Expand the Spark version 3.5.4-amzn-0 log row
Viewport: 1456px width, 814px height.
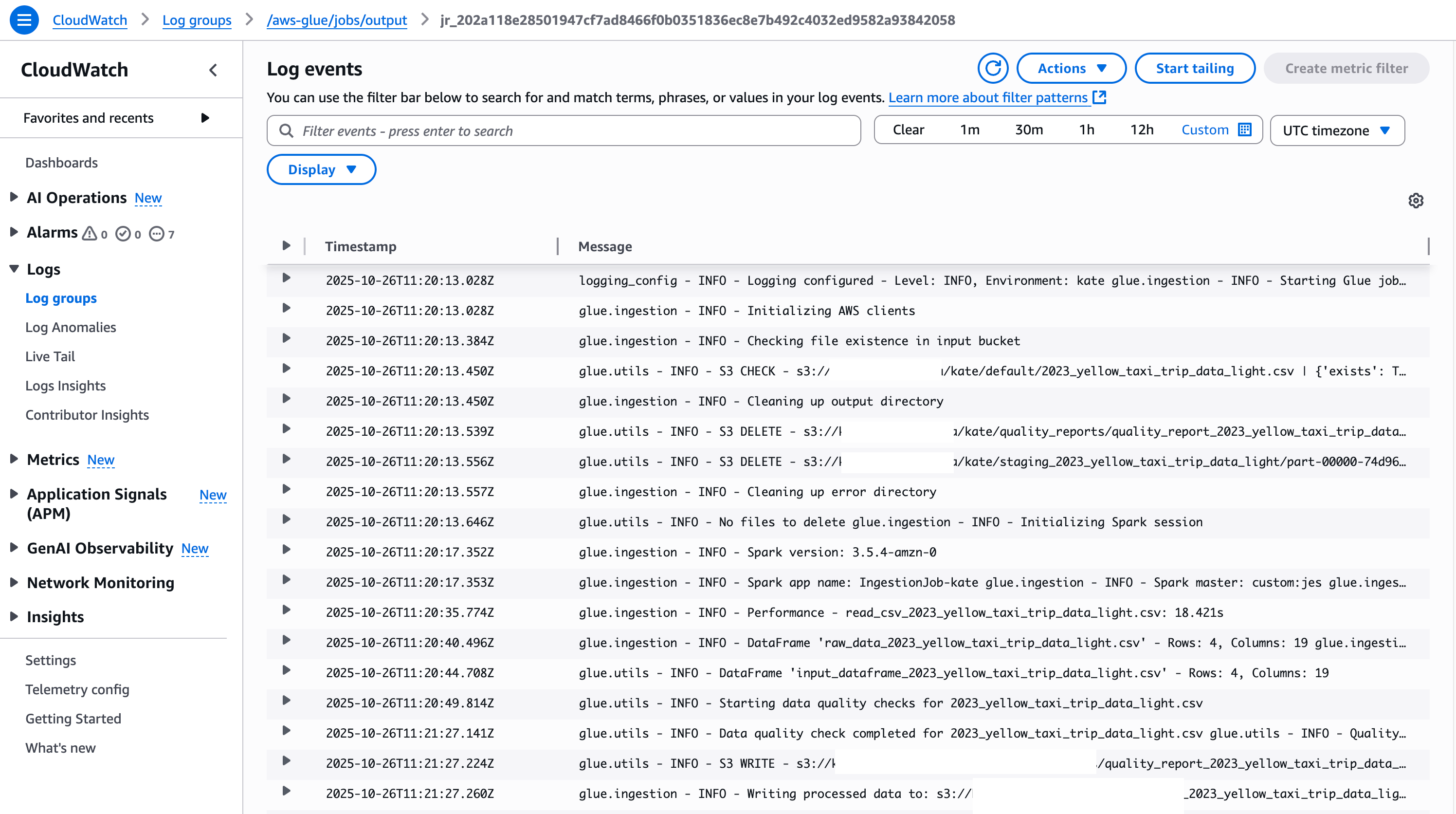point(286,550)
